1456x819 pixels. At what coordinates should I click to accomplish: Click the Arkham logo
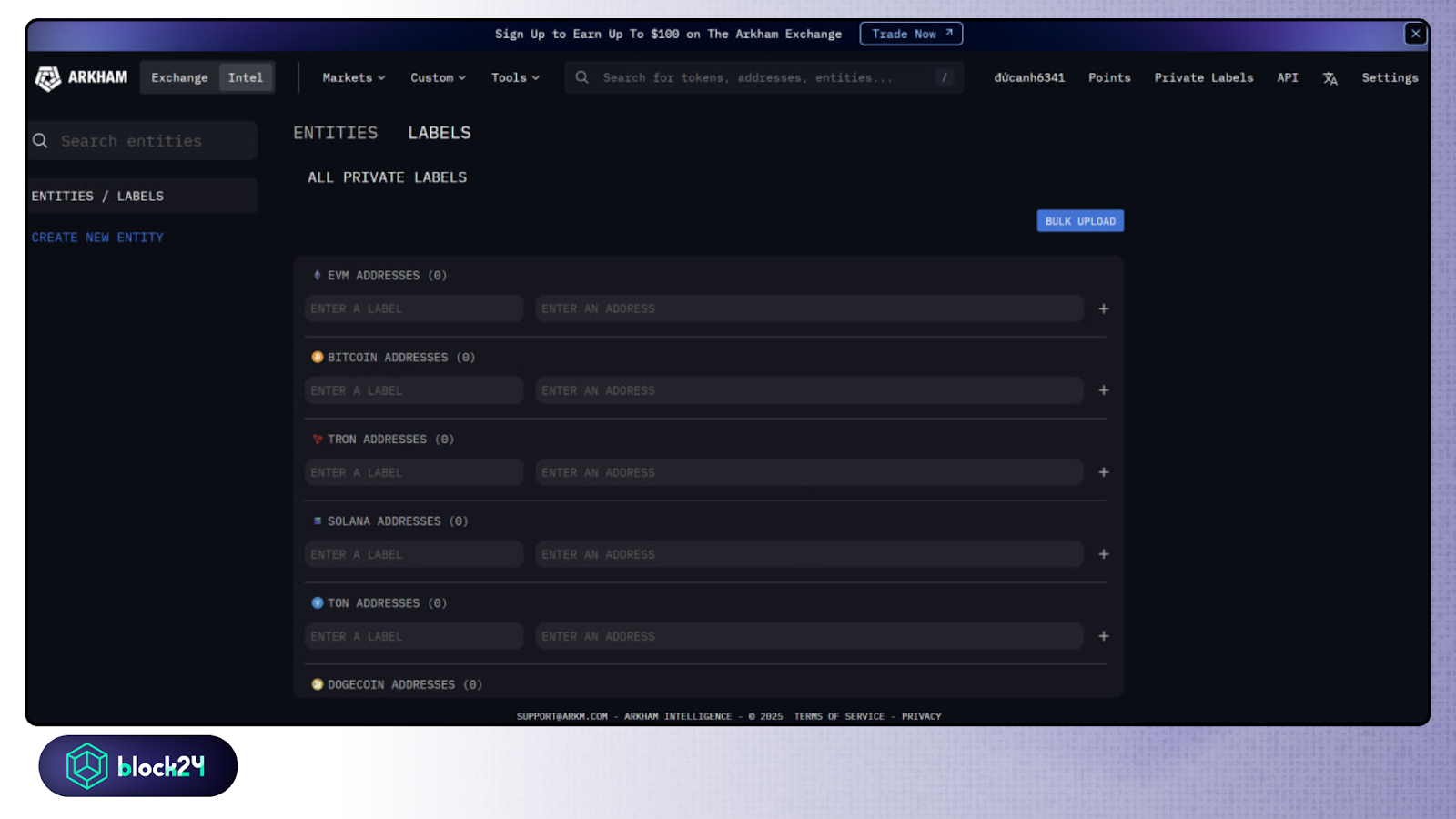pos(81,78)
